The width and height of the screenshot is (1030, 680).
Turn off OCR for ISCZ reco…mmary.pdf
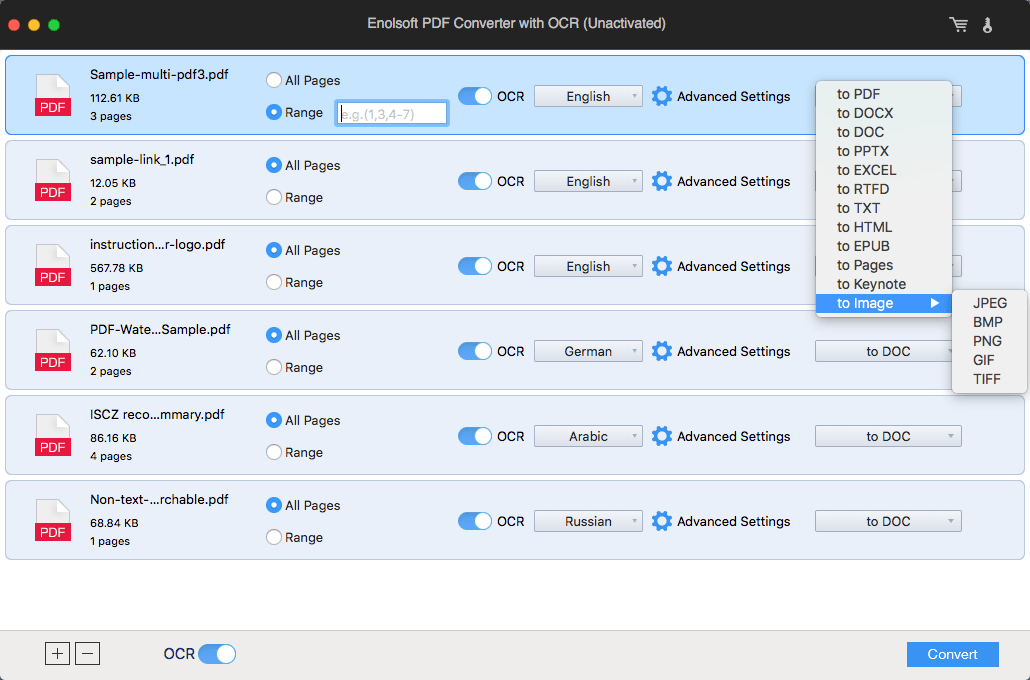coord(474,436)
